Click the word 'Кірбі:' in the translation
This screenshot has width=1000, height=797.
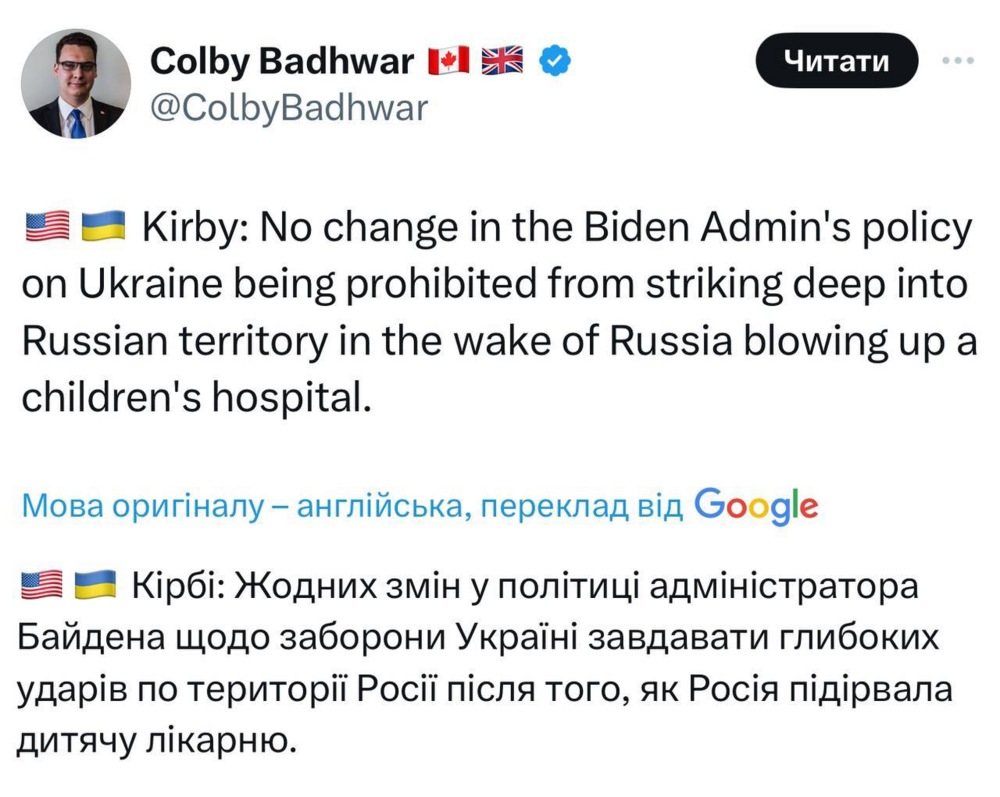click(x=180, y=584)
